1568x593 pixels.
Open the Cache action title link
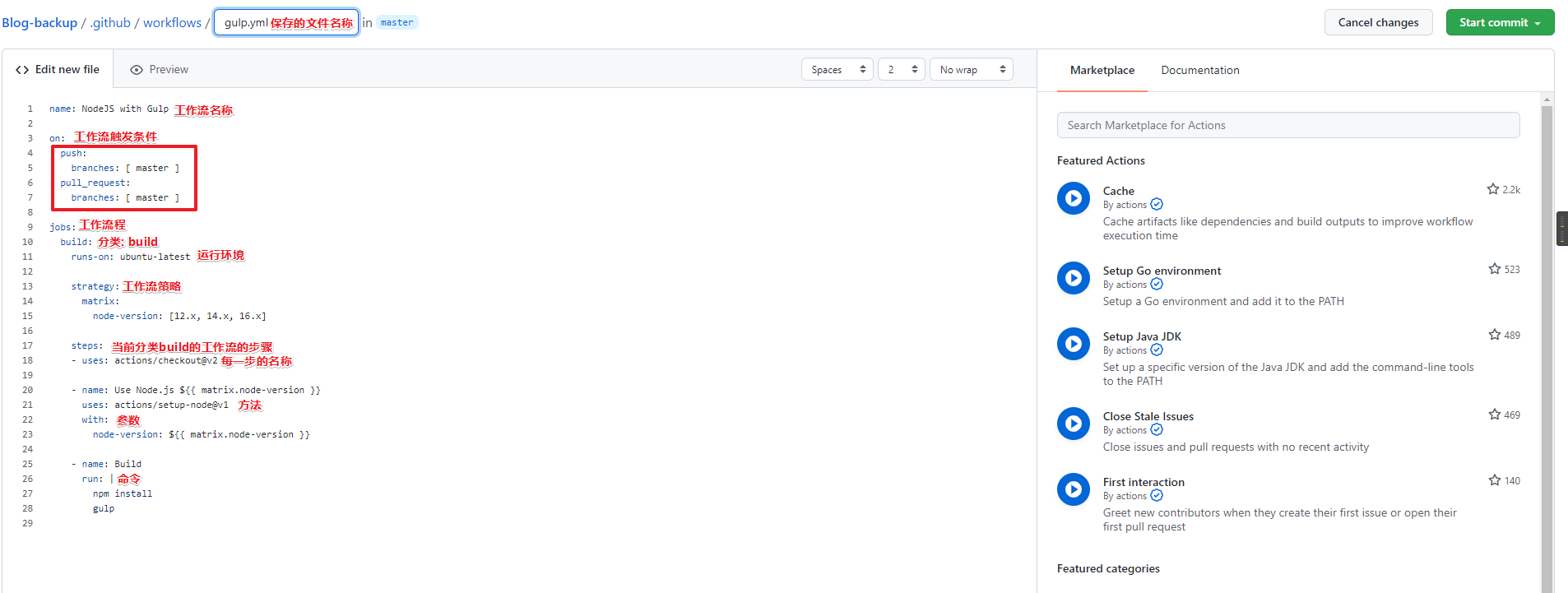click(x=1118, y=191)
